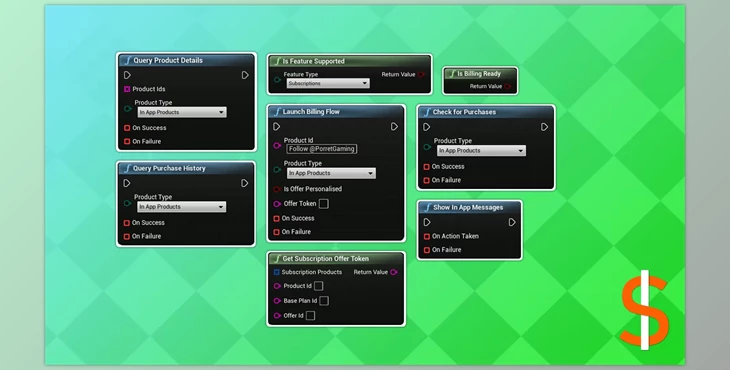Click Query Purchase History input execution pin
This screenshot has height=370, width=730.
coord(127,183)
